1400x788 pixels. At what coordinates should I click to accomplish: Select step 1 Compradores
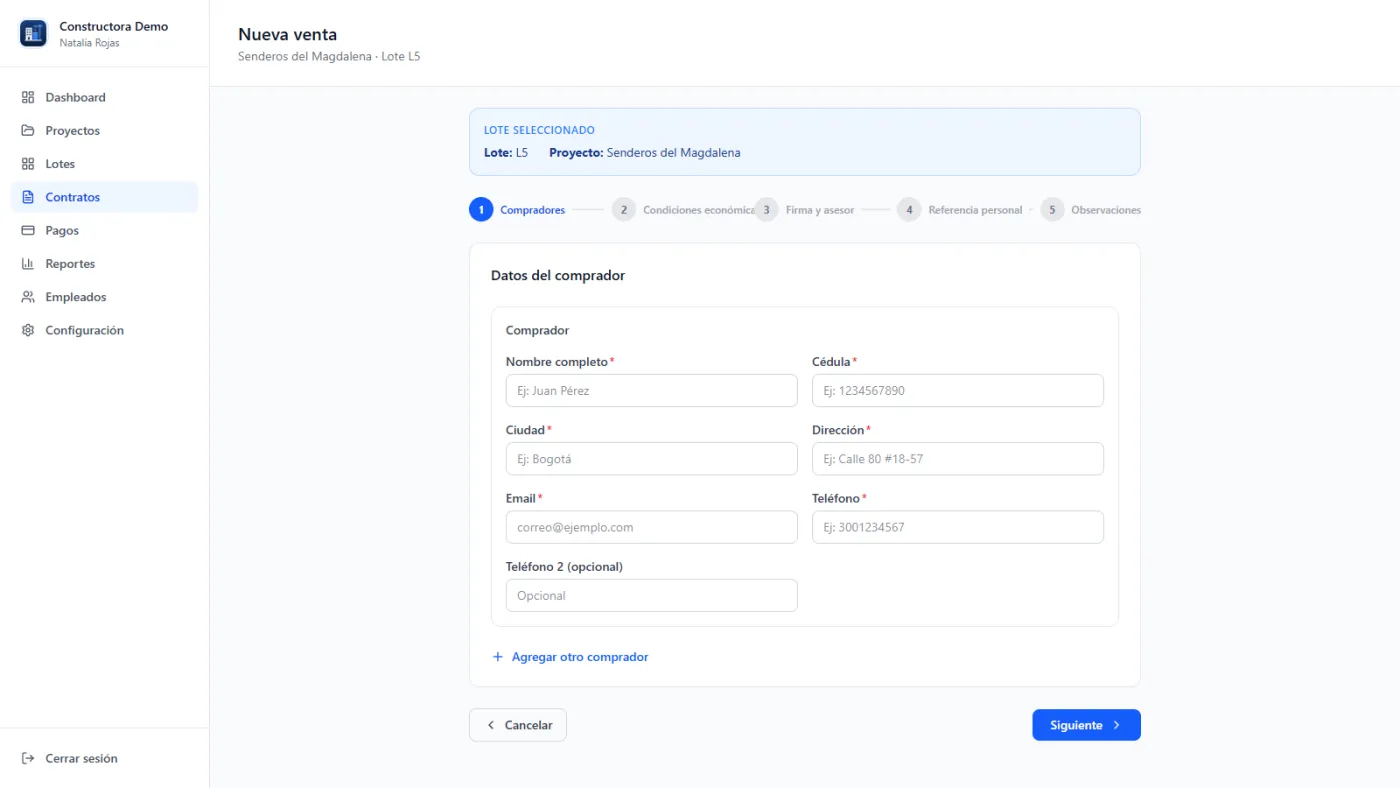(x=517, y=210)
